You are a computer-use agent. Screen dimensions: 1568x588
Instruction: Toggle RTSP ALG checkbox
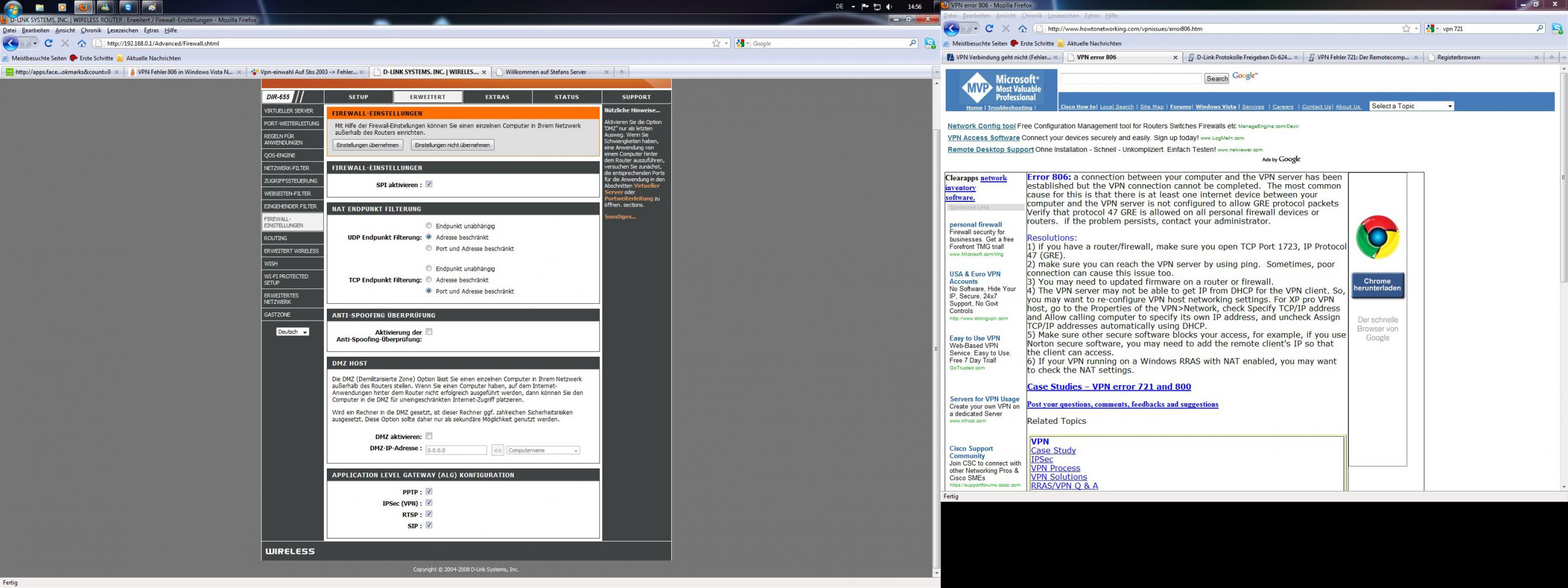(x=429, y=514)
